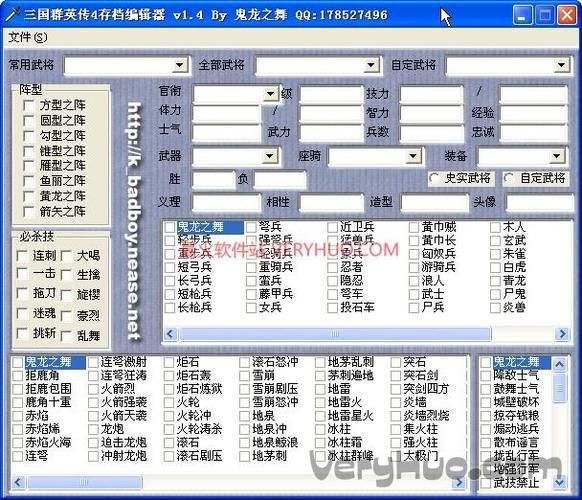Image resolution: width=582 pixels, height=500 pixels.
Task: Click the 造型 input field
Action: [434, 203]
